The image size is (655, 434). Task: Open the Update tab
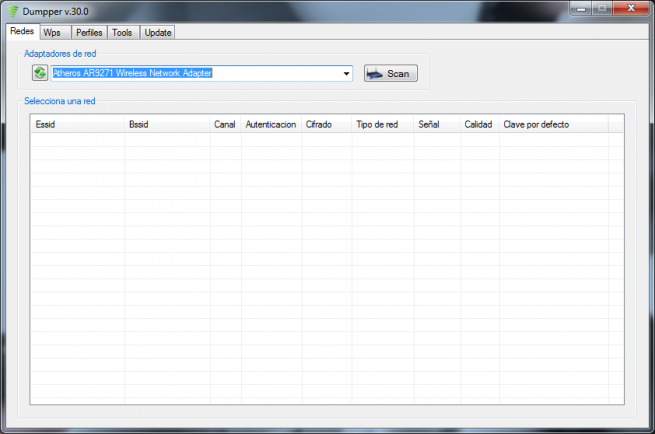(x=158, y=33)
